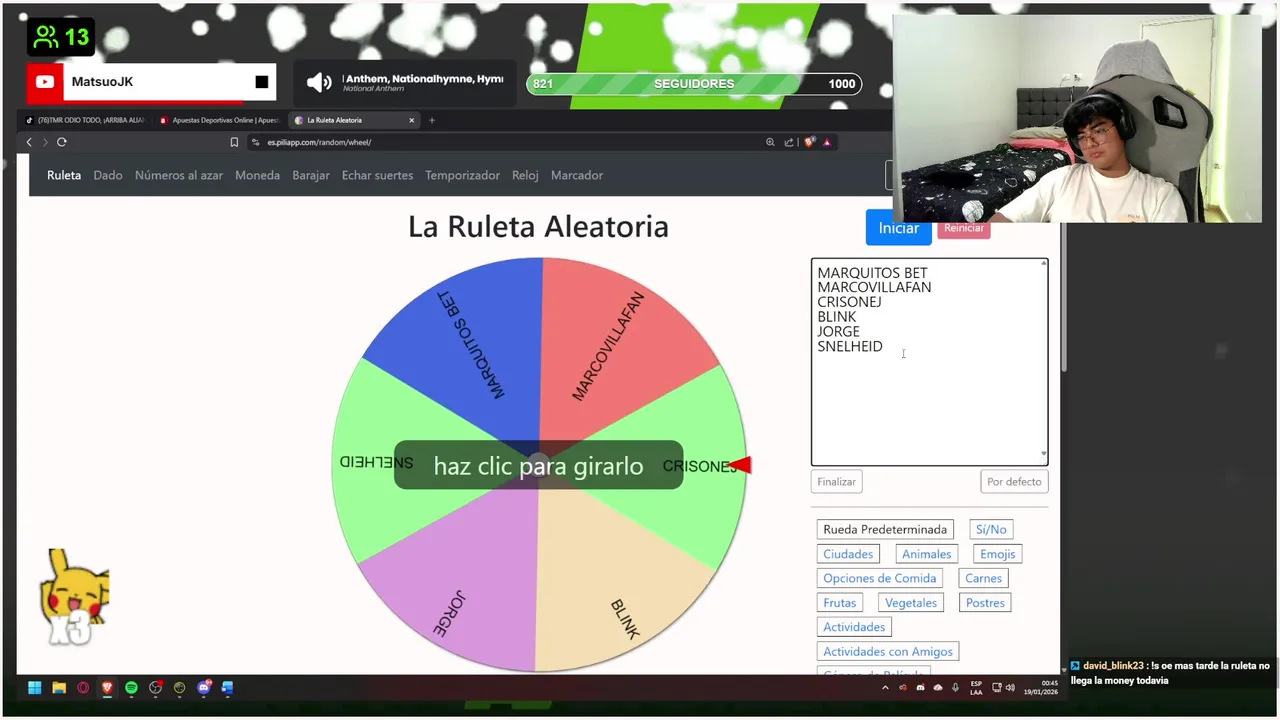
Task: Click the Brave Shields lion icon
Action: (809, 142)
